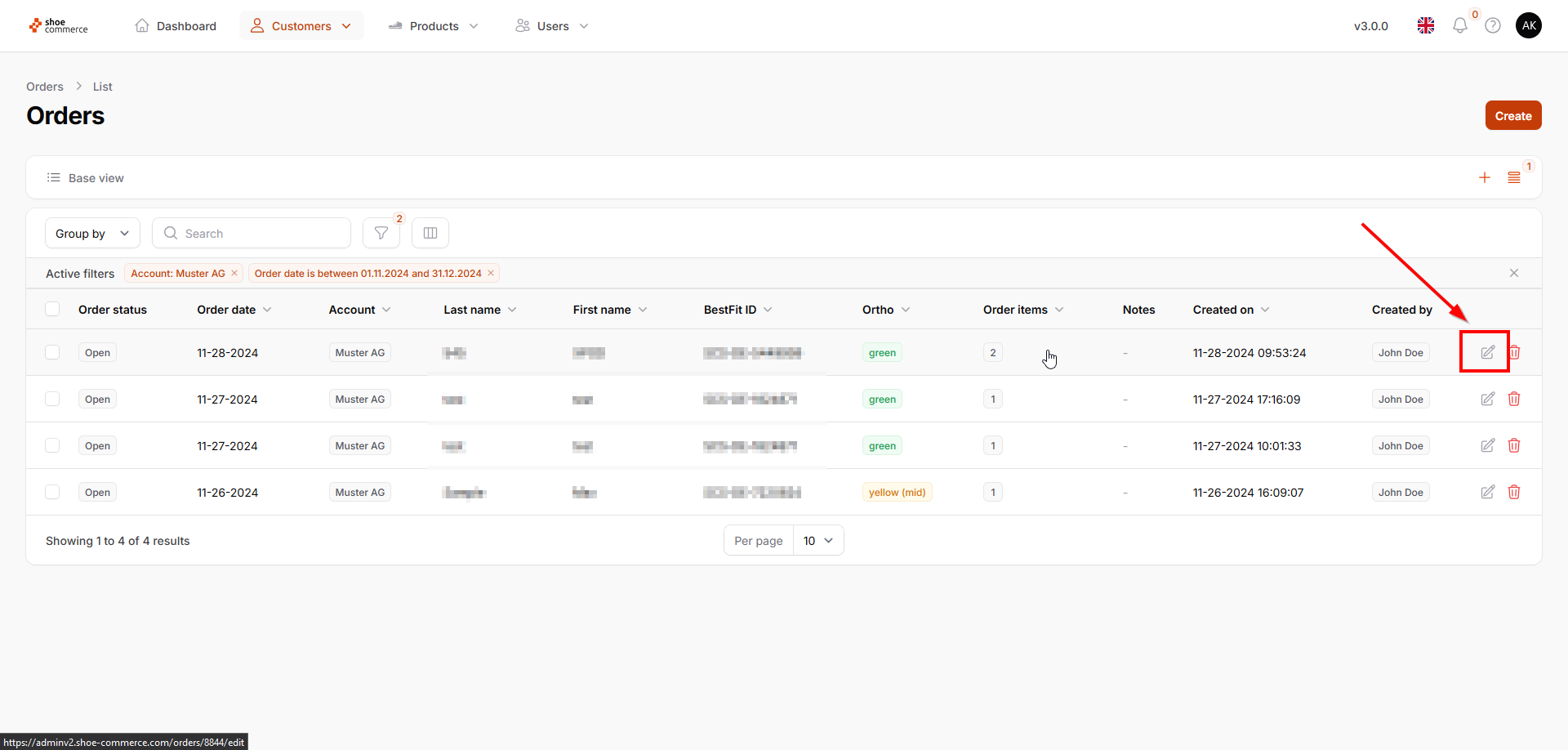Delete the order created 11-26-2024 16:09:07
The height and width of the screenshot is (750, 1568).
(x=1514, y=493)
